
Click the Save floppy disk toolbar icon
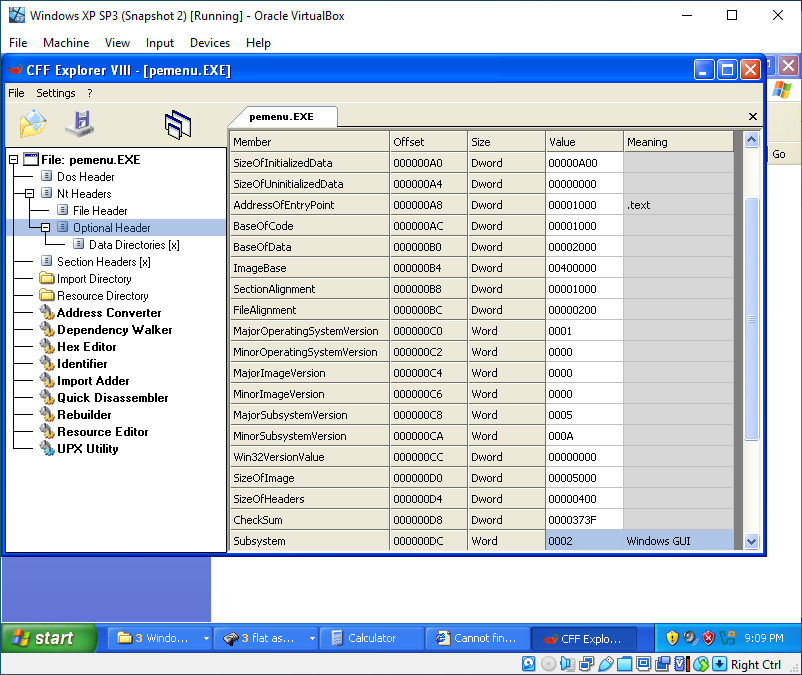click(80, 124)
